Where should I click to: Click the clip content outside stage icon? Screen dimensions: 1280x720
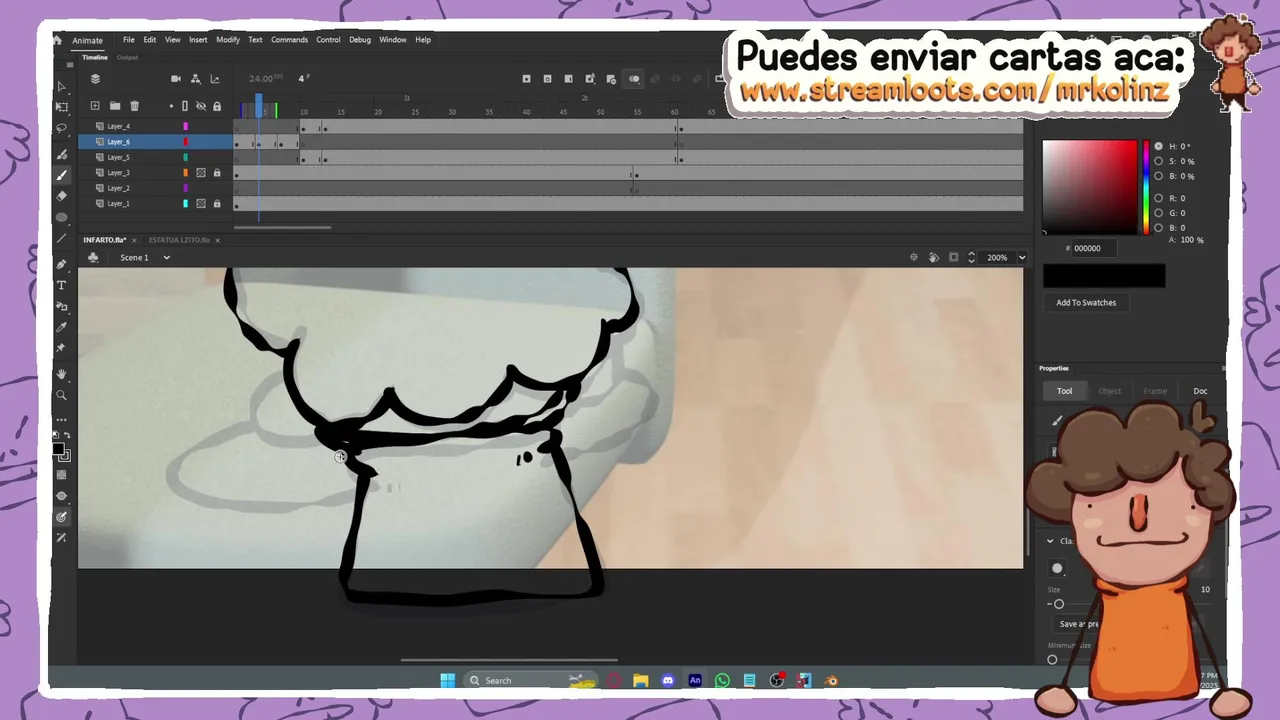[953, 257]
